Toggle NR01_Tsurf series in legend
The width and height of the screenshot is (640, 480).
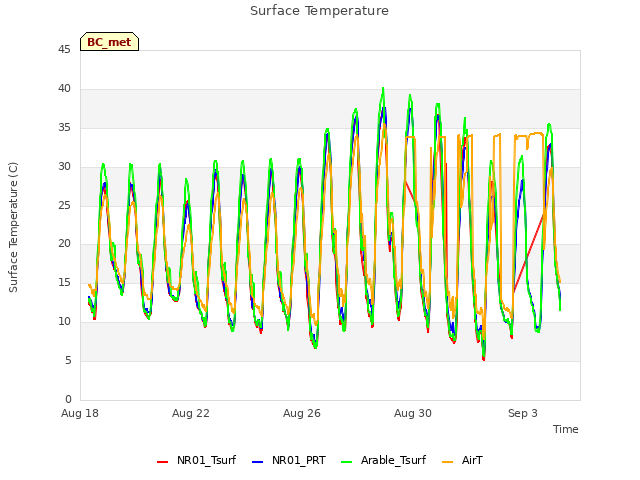coord(196,460)
